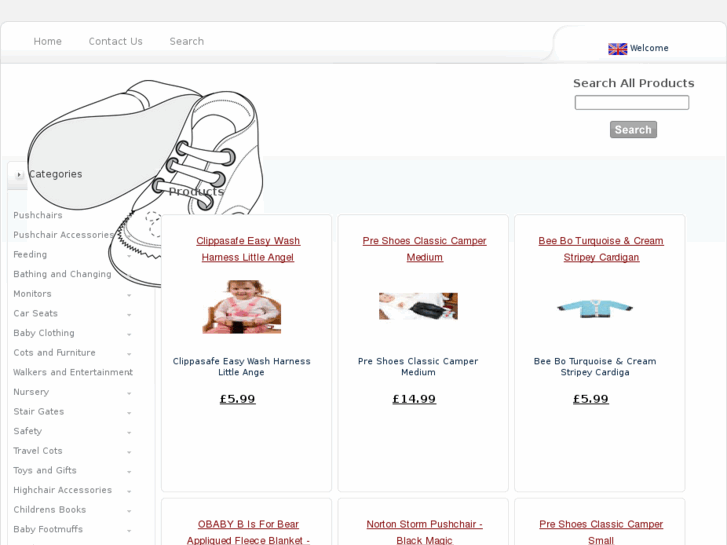Open the Search menu item
Viewport: 727px width, 545px height.
(x=187, y=41)
